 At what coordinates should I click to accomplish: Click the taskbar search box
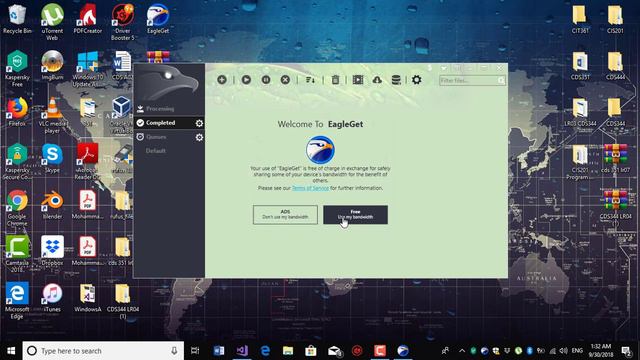pyautogui.click(x=103, y=351)
